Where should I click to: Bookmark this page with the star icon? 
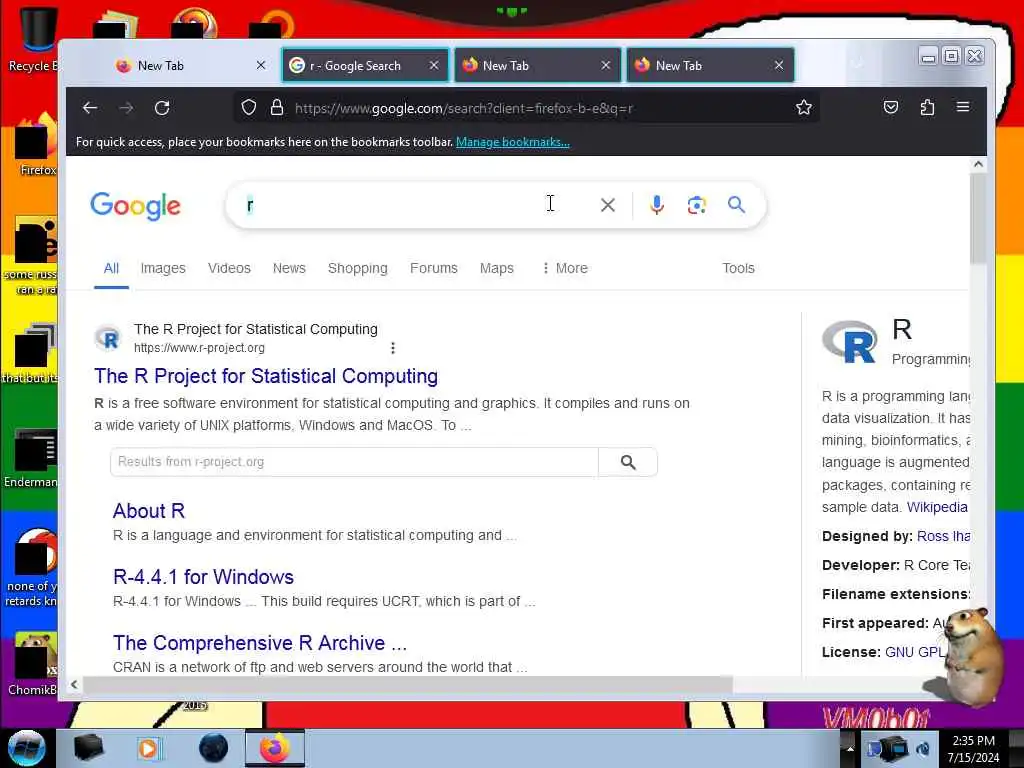pyautogui.click(x=804, y=108)
